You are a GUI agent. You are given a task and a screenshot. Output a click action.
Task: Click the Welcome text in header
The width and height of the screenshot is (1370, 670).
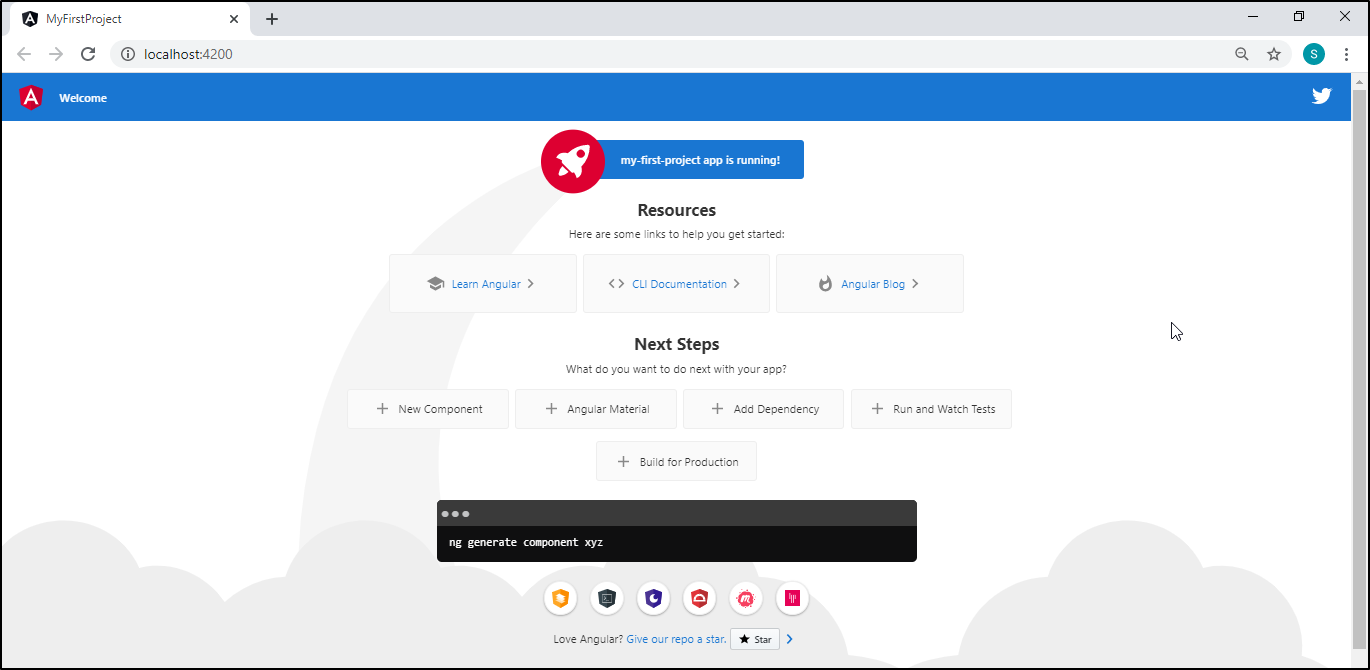[x=83, y=98]
